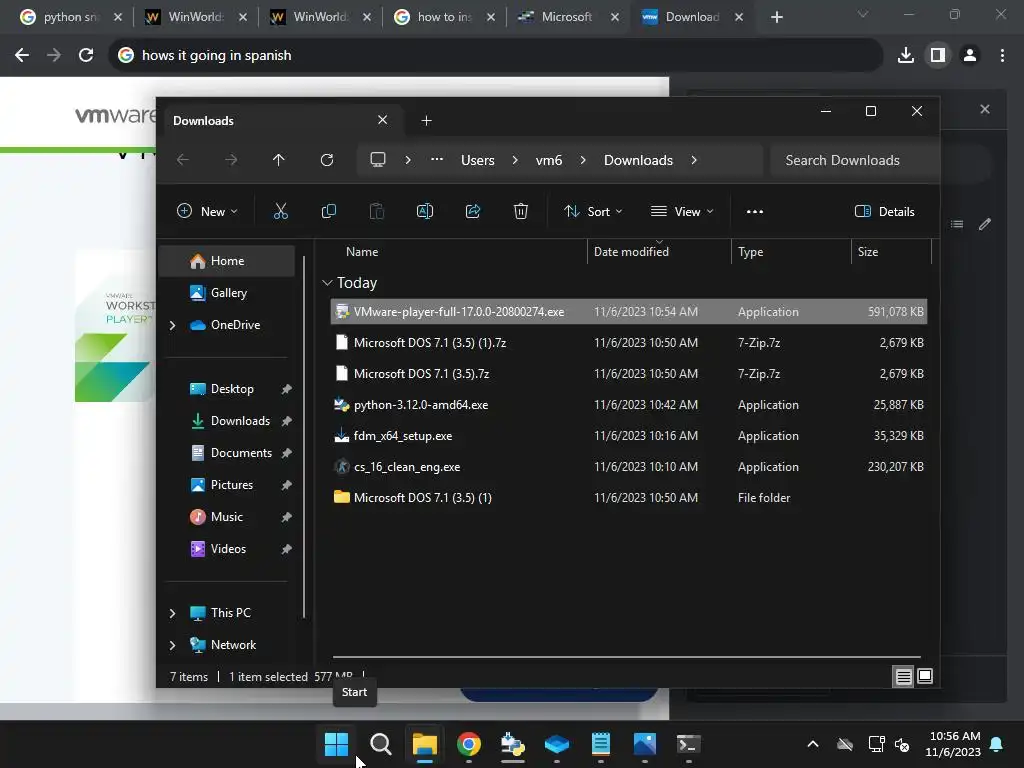Image resolution: width=1024 pixels, height=768 pixels.
Task: Open Chrome profile avatar icon
Action: coord(970,56)
